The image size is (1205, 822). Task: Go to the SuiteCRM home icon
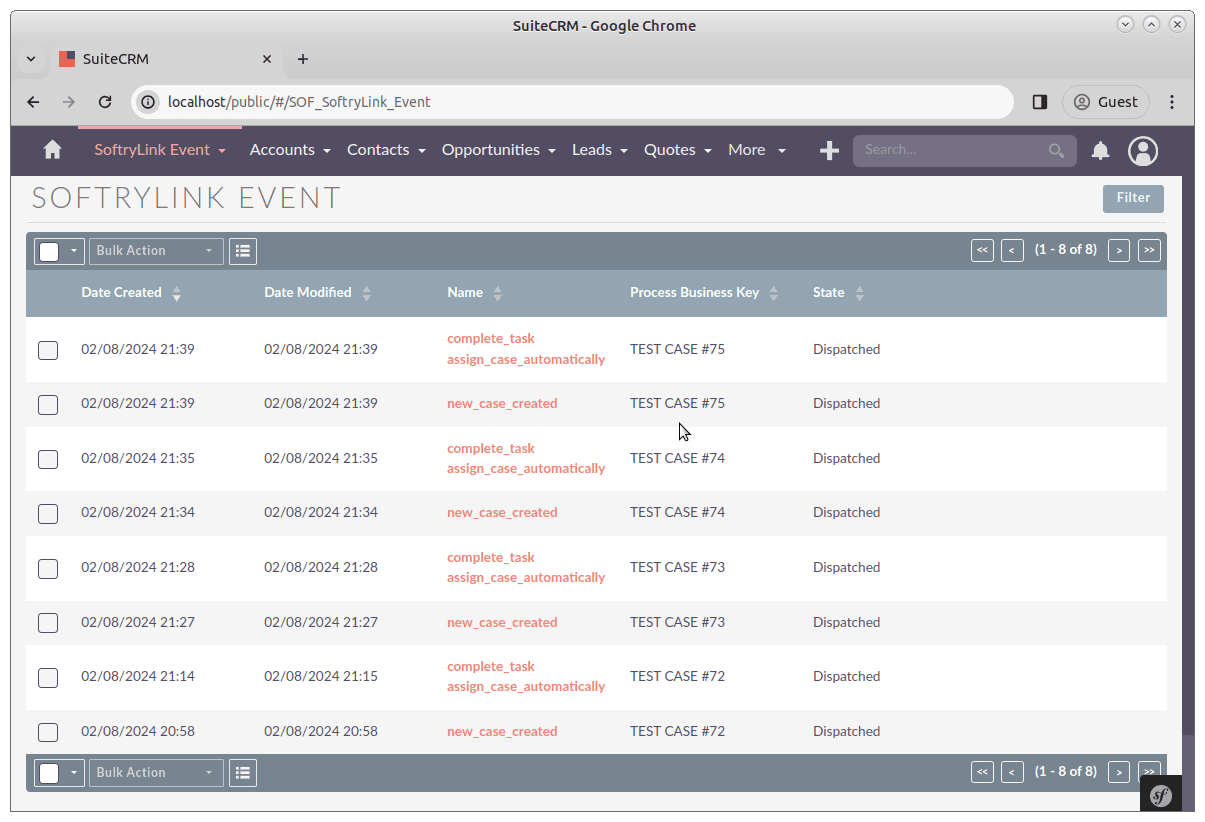pyautogui.click(x=52, y=150)
